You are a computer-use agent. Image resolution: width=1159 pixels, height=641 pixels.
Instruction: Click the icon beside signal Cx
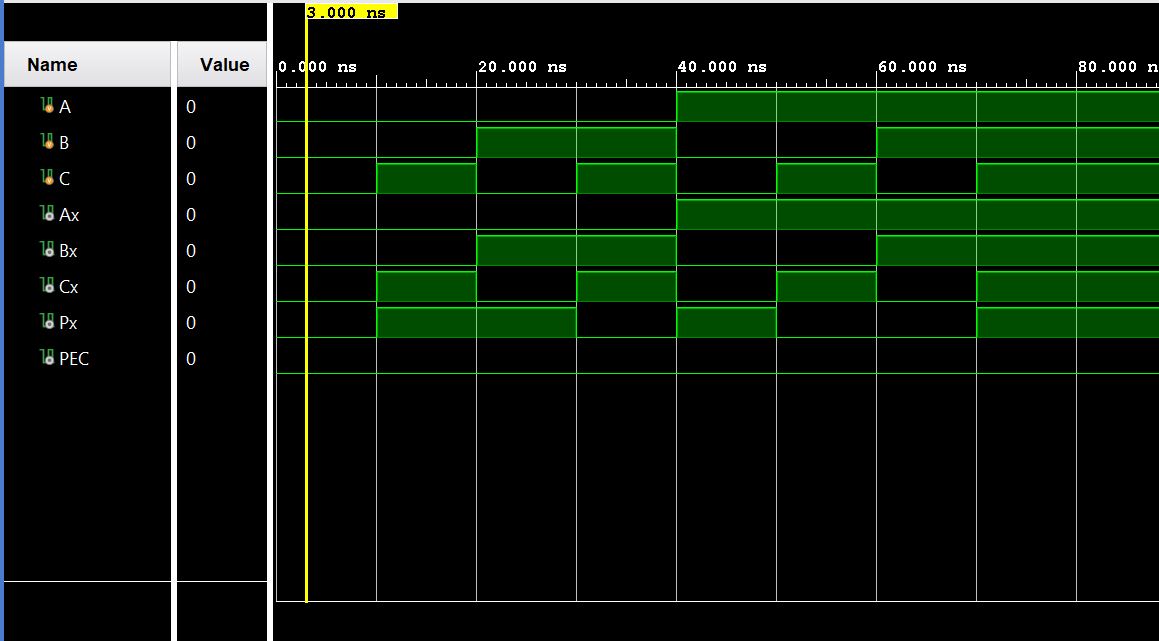[47, 286]
